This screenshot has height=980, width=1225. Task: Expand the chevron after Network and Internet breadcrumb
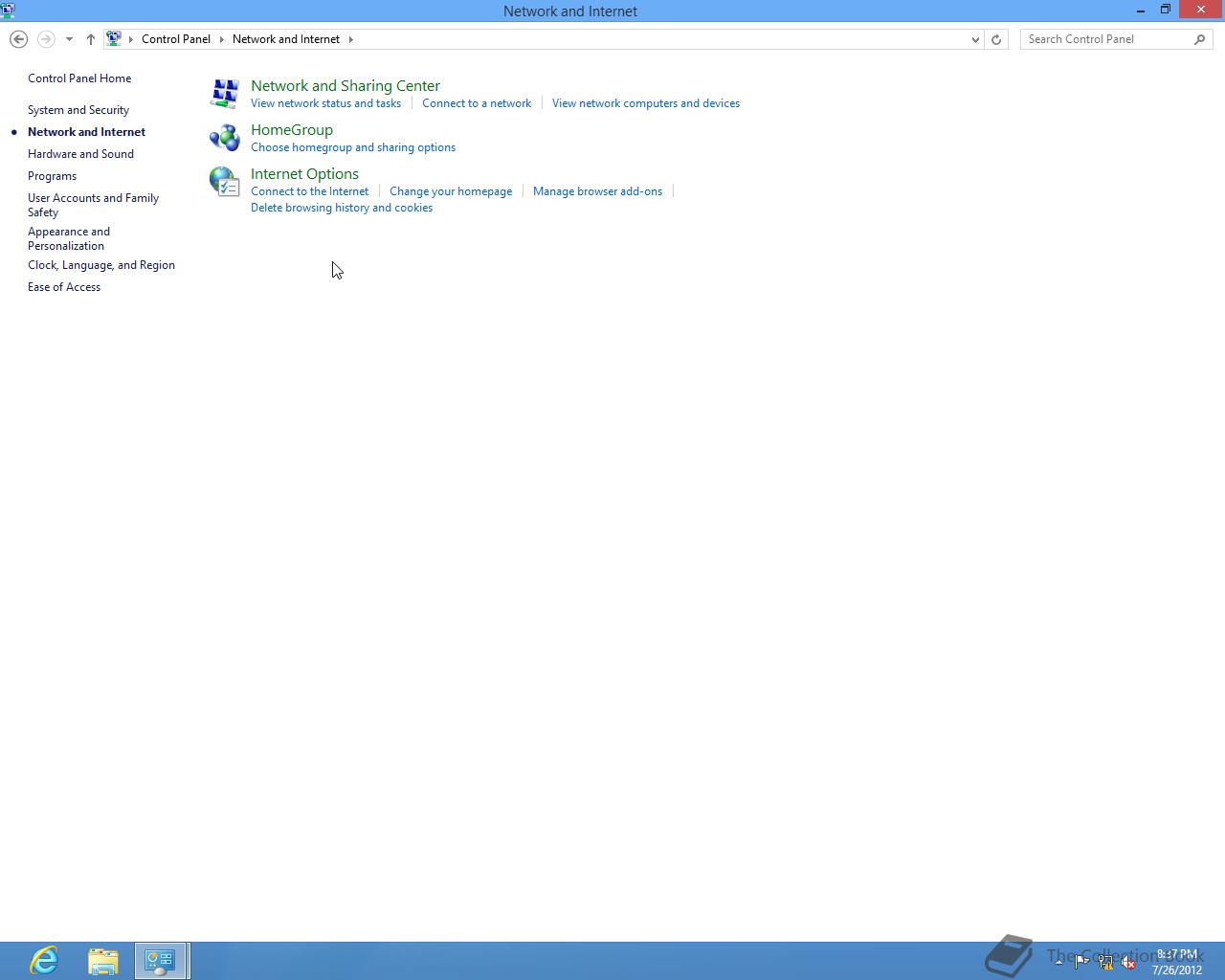click(x=350, y=39)
